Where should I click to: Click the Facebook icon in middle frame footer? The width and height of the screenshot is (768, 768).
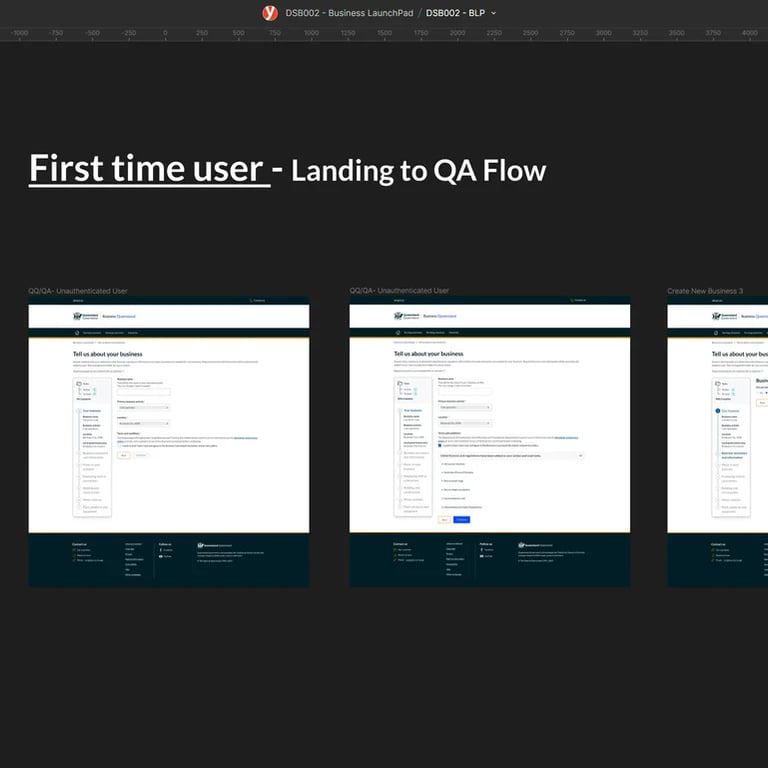click(481, 550)
